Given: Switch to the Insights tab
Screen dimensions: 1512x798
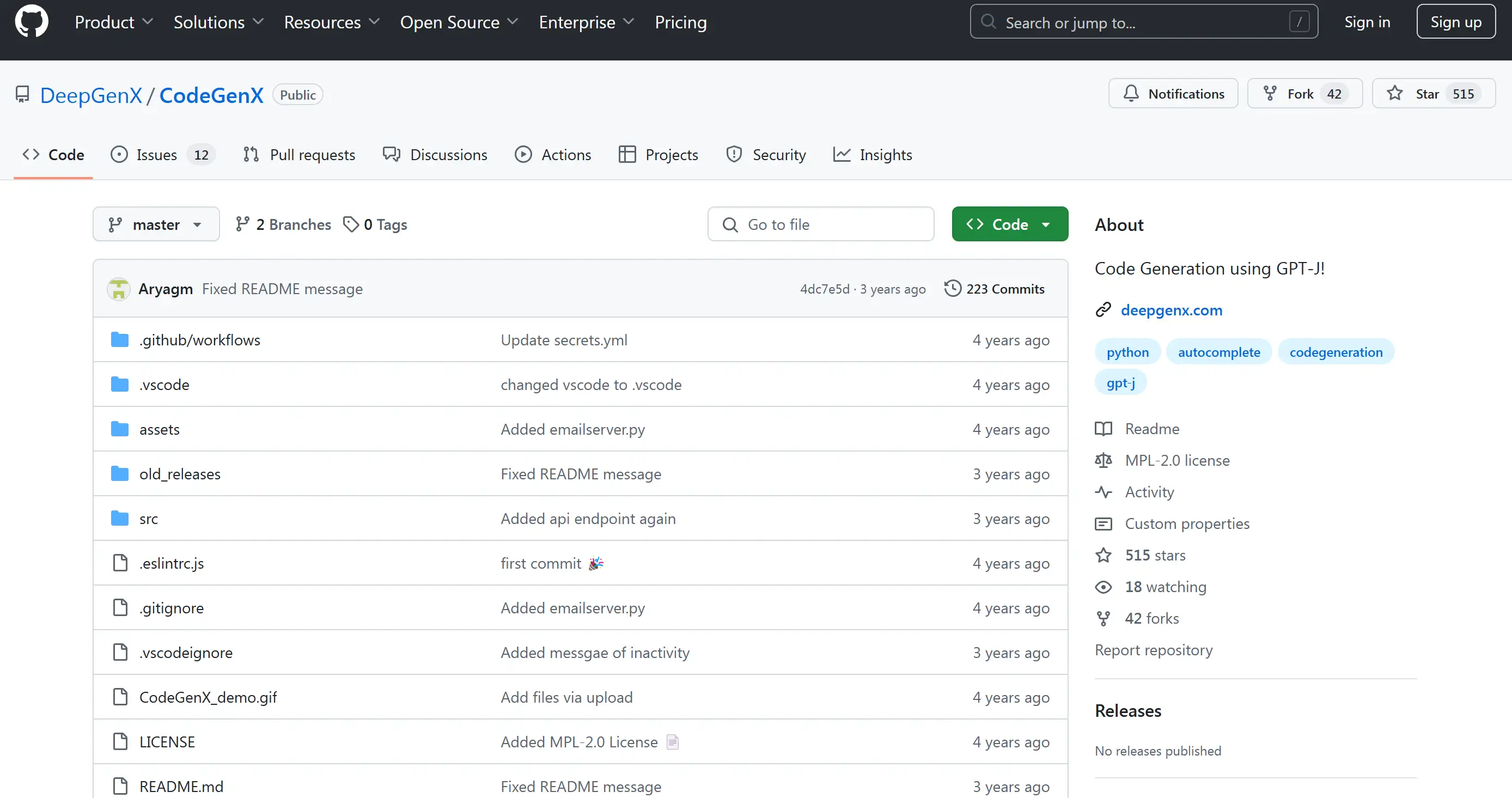Looking at the screenshot, I should (873, 155).
